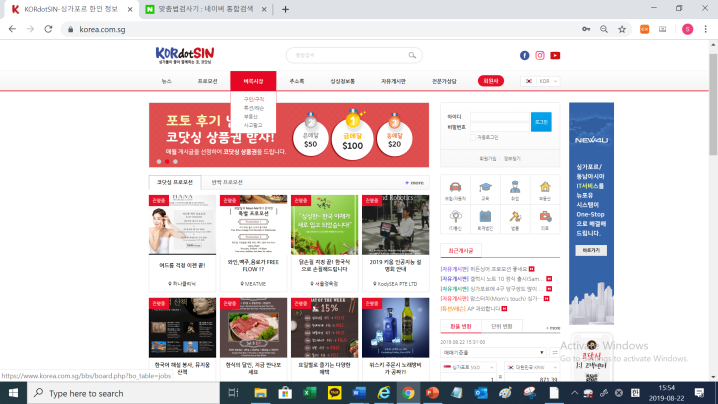718x404 pixels.
Task: Open KakaoTalk from the taskbar
Action: point(334,393)
